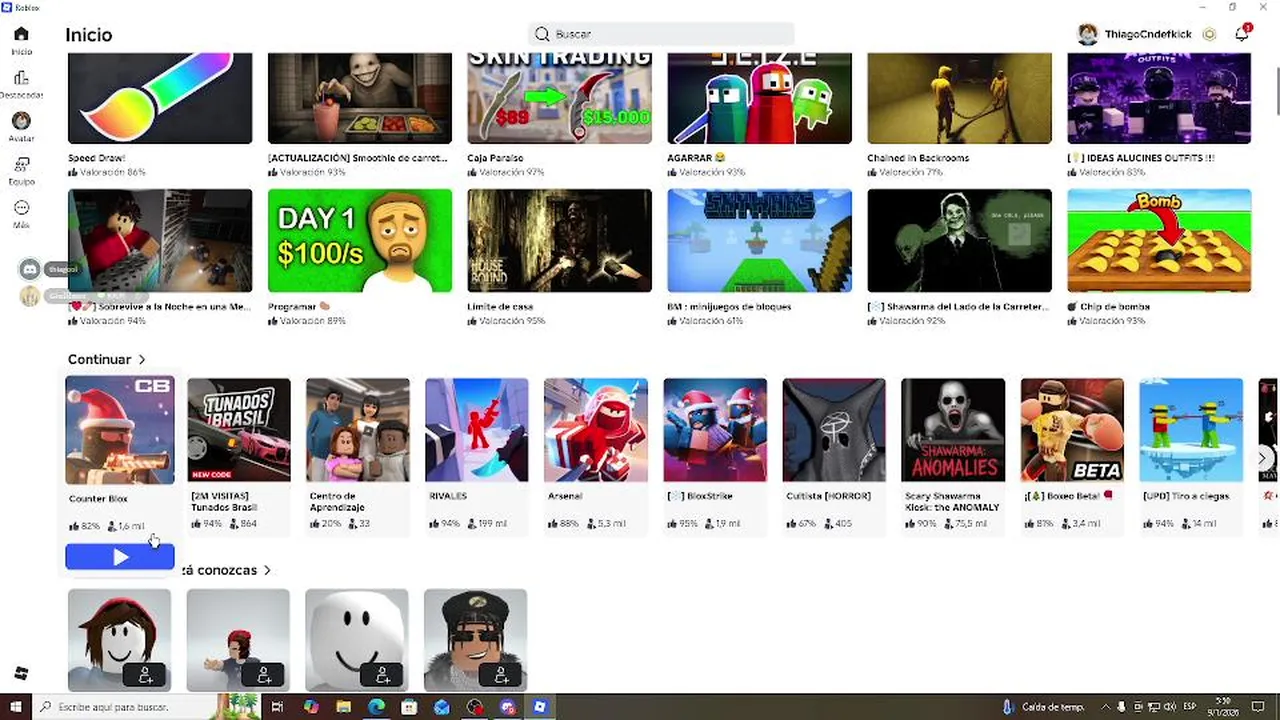Screen dimensions: 1280x720
Task: Add friend on the small red-cap avatar card
Action: click(264, 676)
